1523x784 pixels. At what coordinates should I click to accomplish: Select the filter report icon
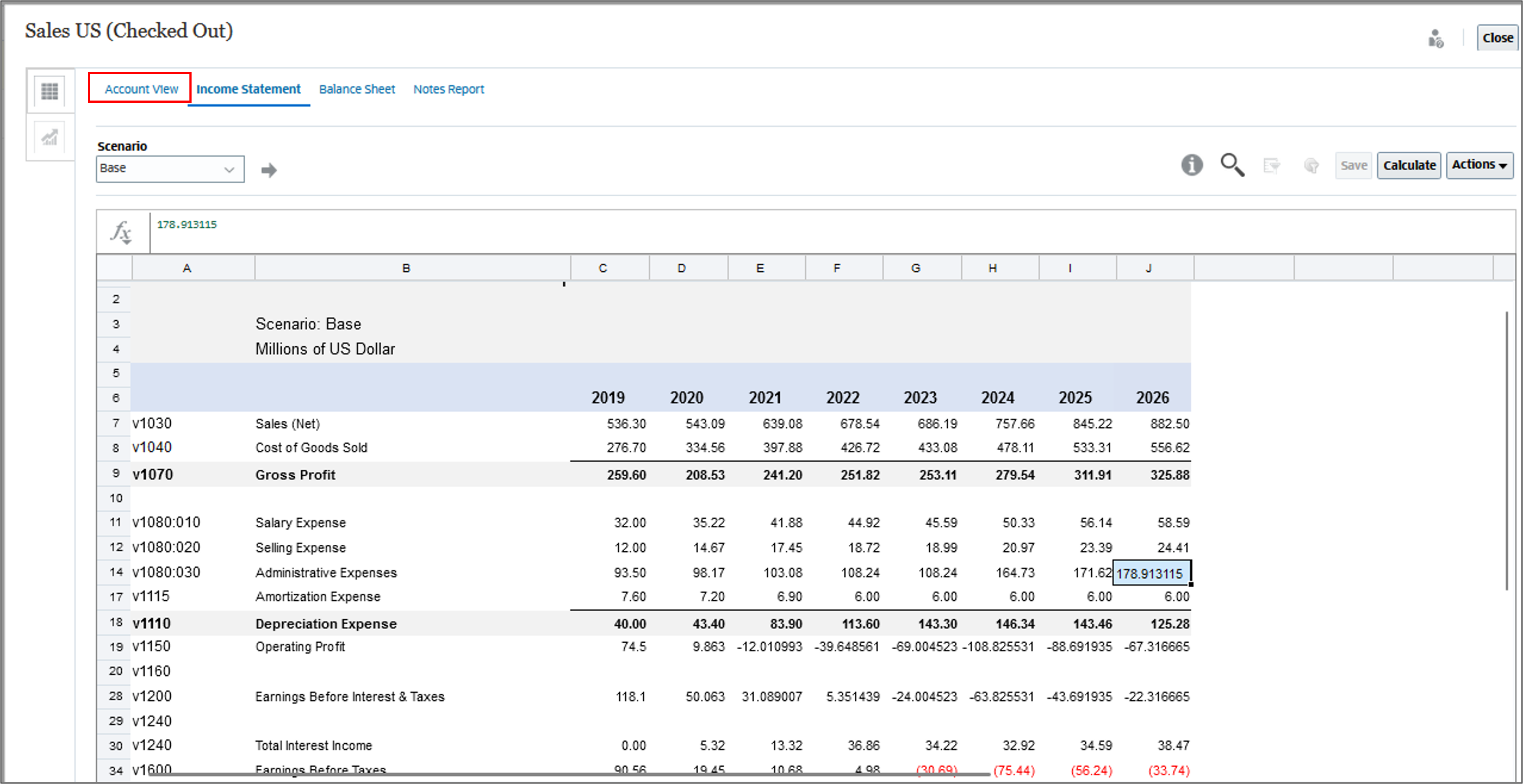[1272, 166]
